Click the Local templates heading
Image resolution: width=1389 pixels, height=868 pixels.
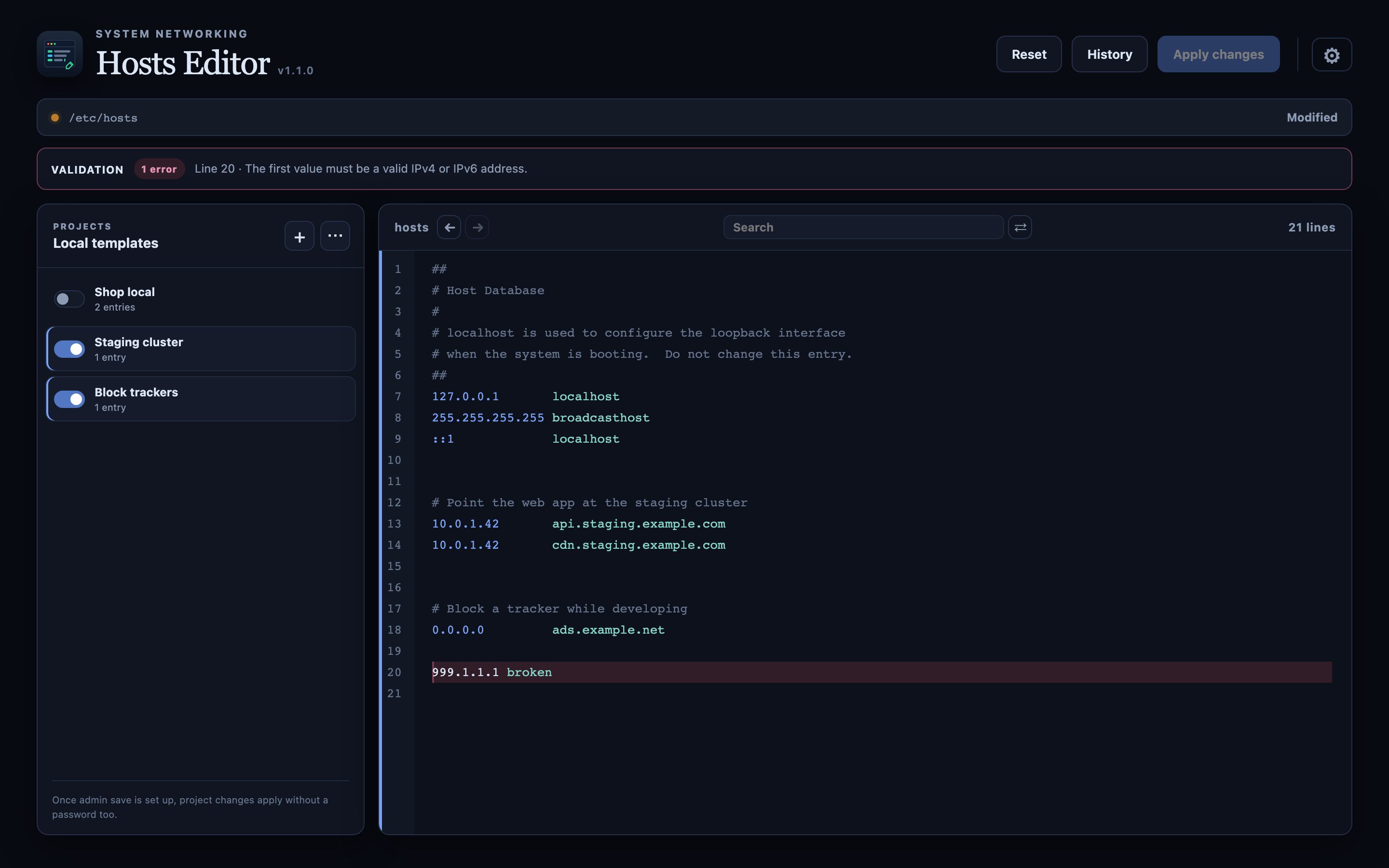pos(106,244)
